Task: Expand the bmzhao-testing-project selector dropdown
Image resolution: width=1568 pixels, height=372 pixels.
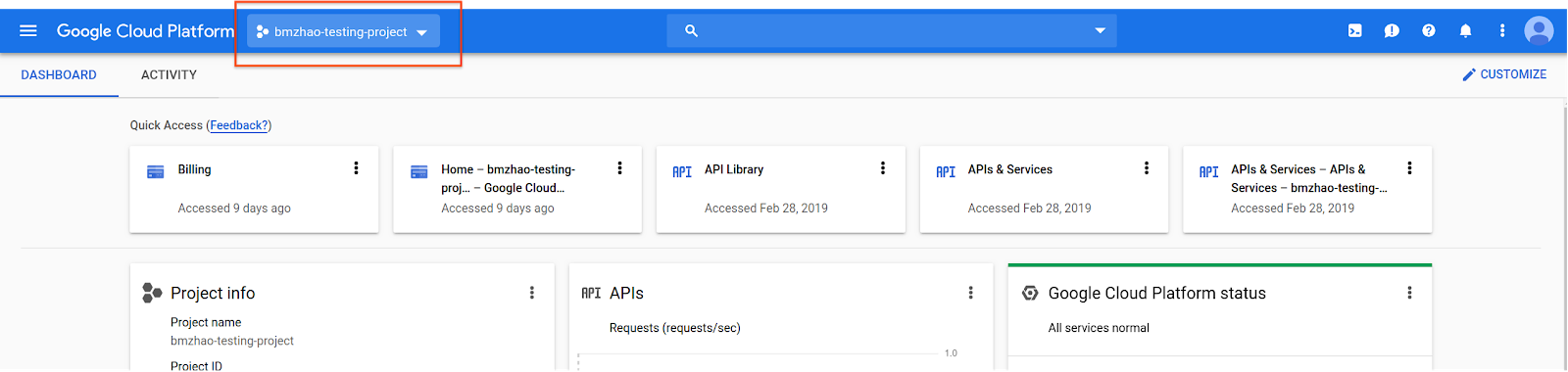Action: [x=343, y=31]
